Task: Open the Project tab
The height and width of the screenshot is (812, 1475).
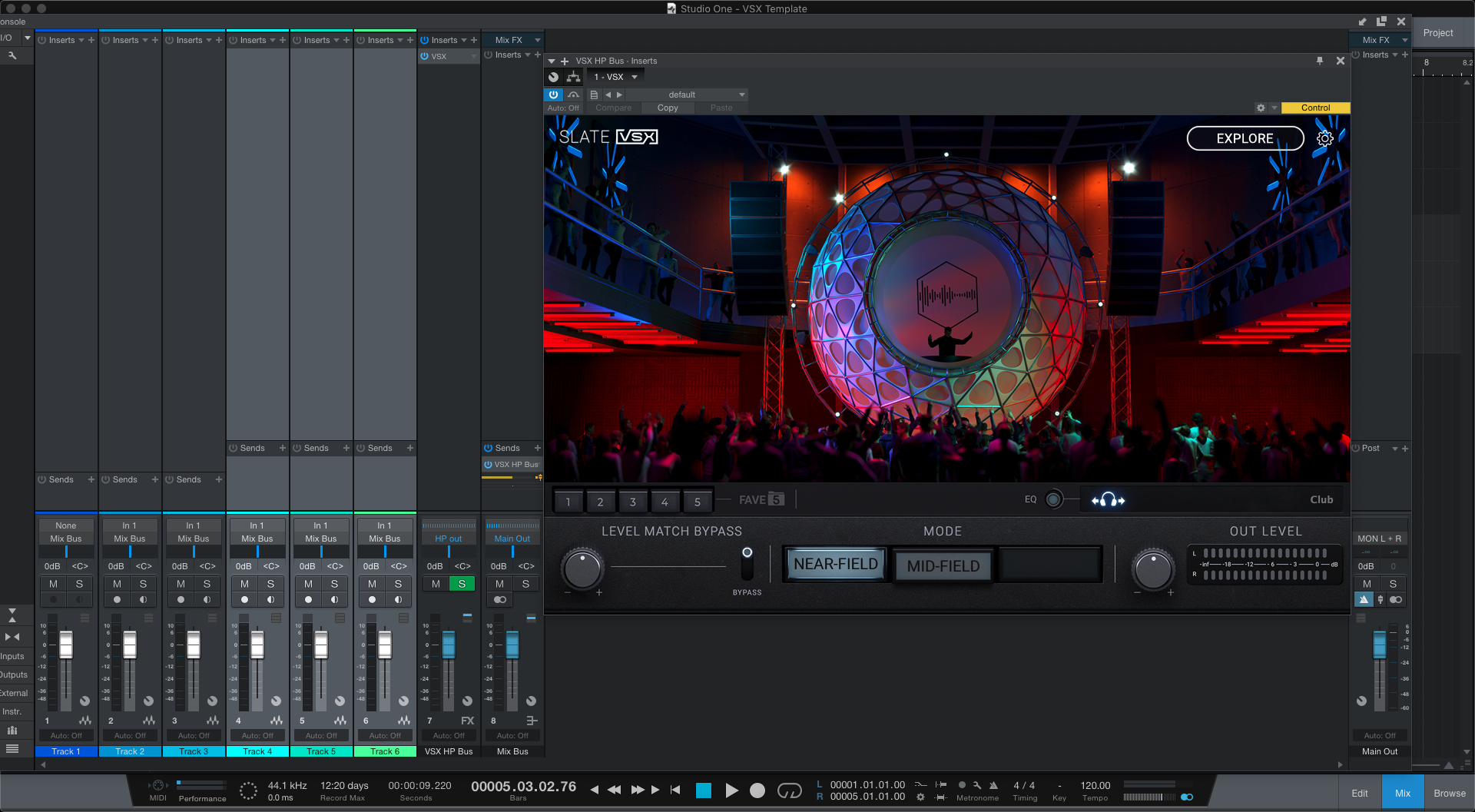Action: click(x=1438, y=32)
